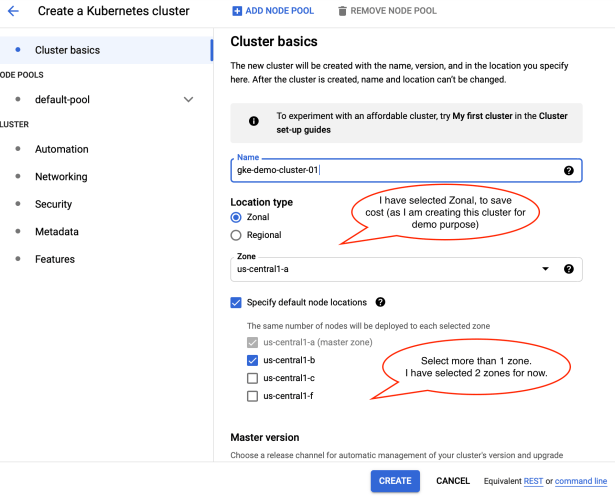Tick the us-central1-f zone checkbox
This screenshot has height=498, width=615.
(x=253, y=396)
